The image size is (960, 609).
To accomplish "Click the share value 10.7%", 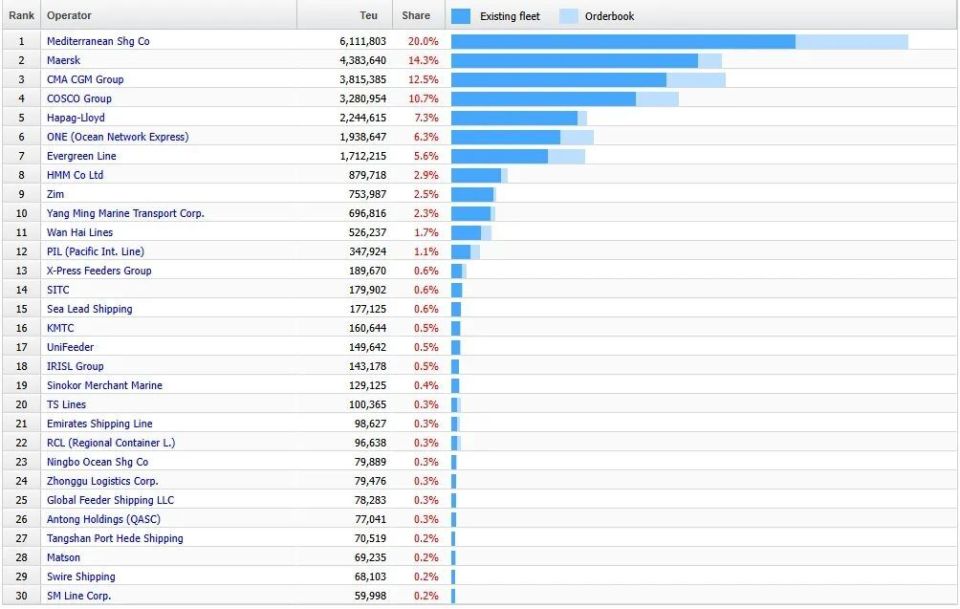I will click(424, 99).
